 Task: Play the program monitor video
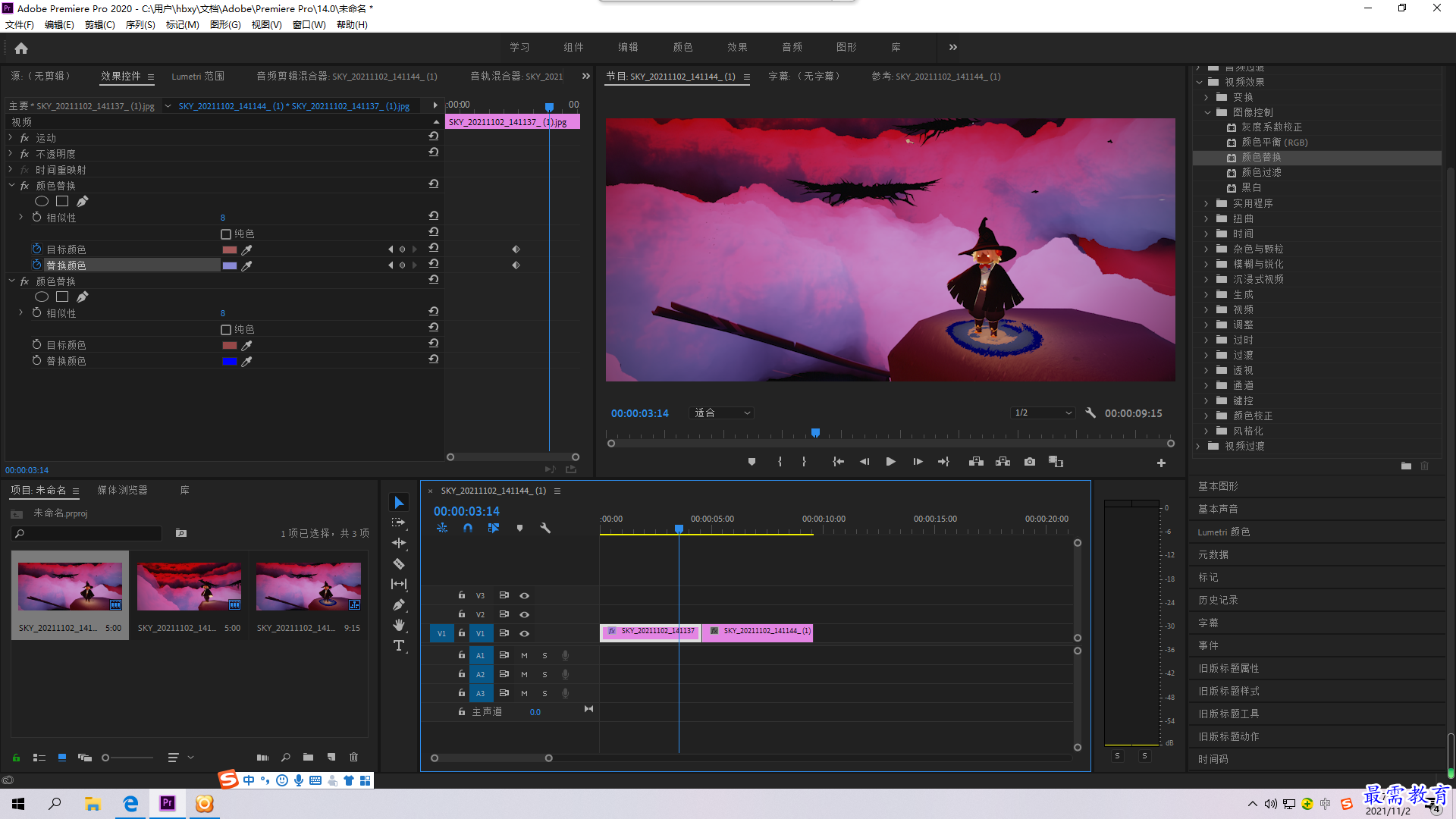pyautogui.click(x=891, y=462)
